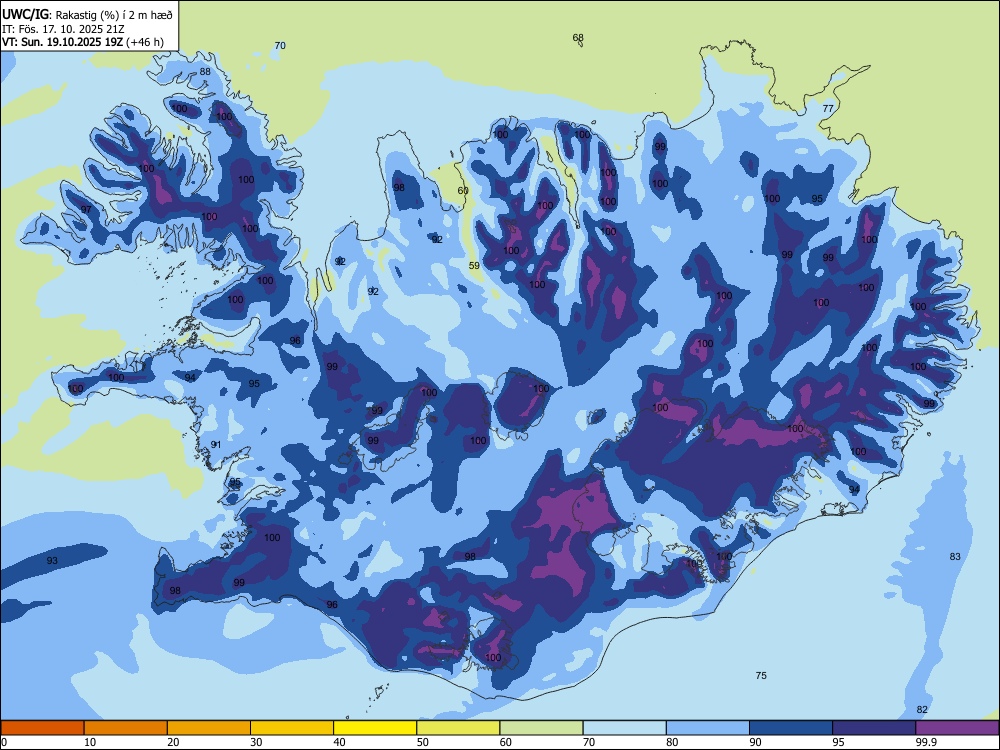Viewport: 1000px width, 750px height.
Task: Click the value 98 on the northern peninsula
Action: [399, 188]
